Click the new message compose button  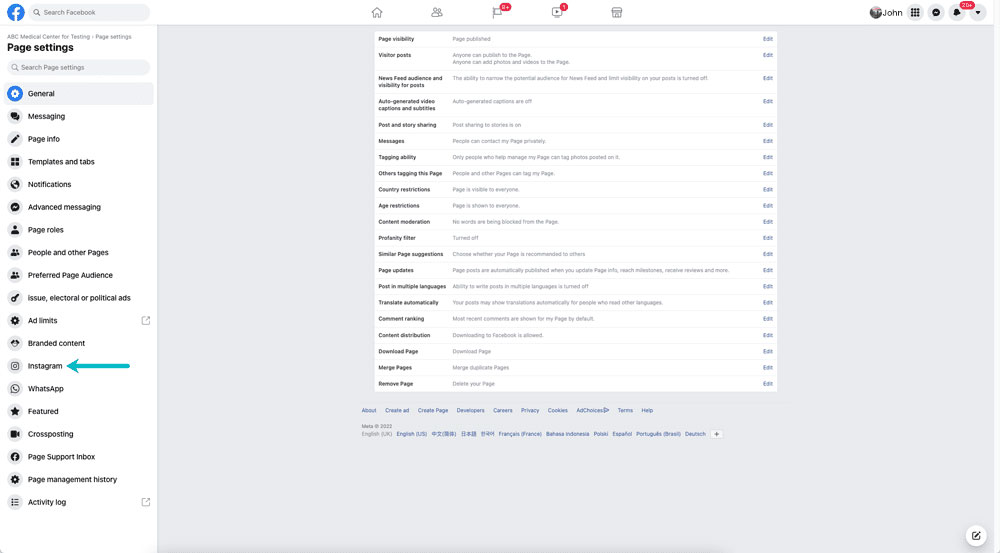(976, 537)
